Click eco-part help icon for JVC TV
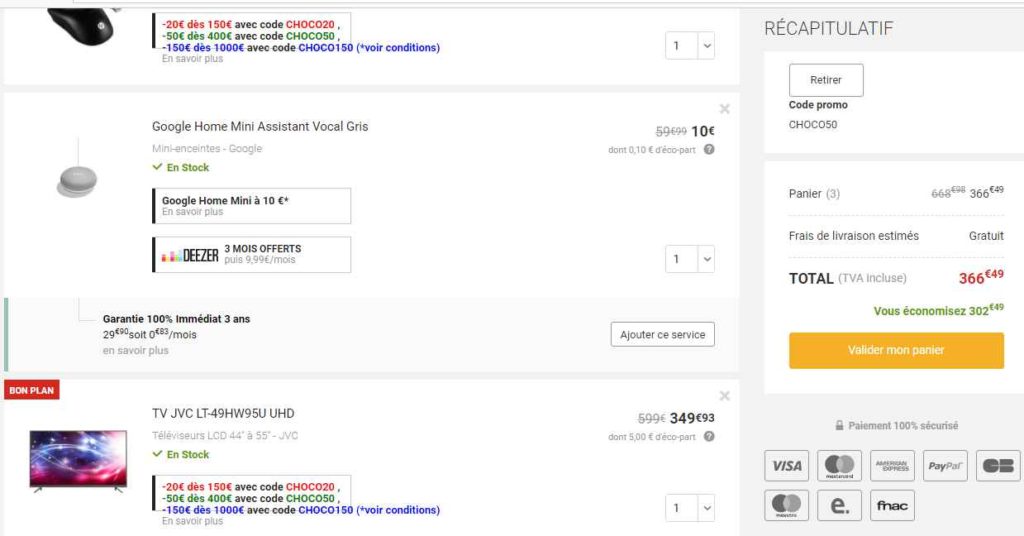 tap(709, 437)
